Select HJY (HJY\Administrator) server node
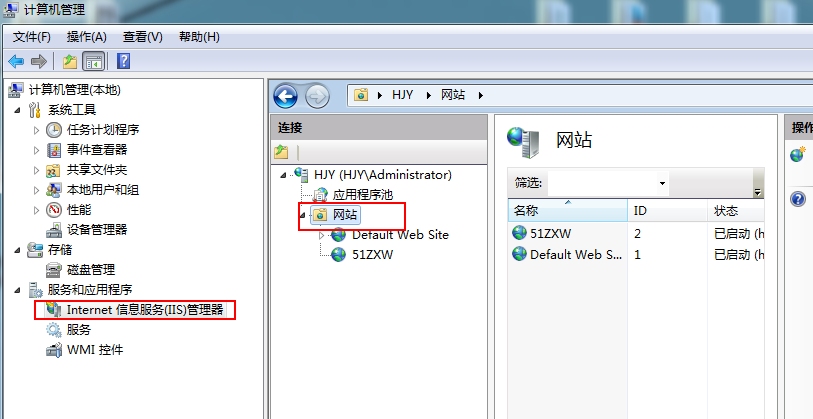813x419 pixels. (383, 175)
